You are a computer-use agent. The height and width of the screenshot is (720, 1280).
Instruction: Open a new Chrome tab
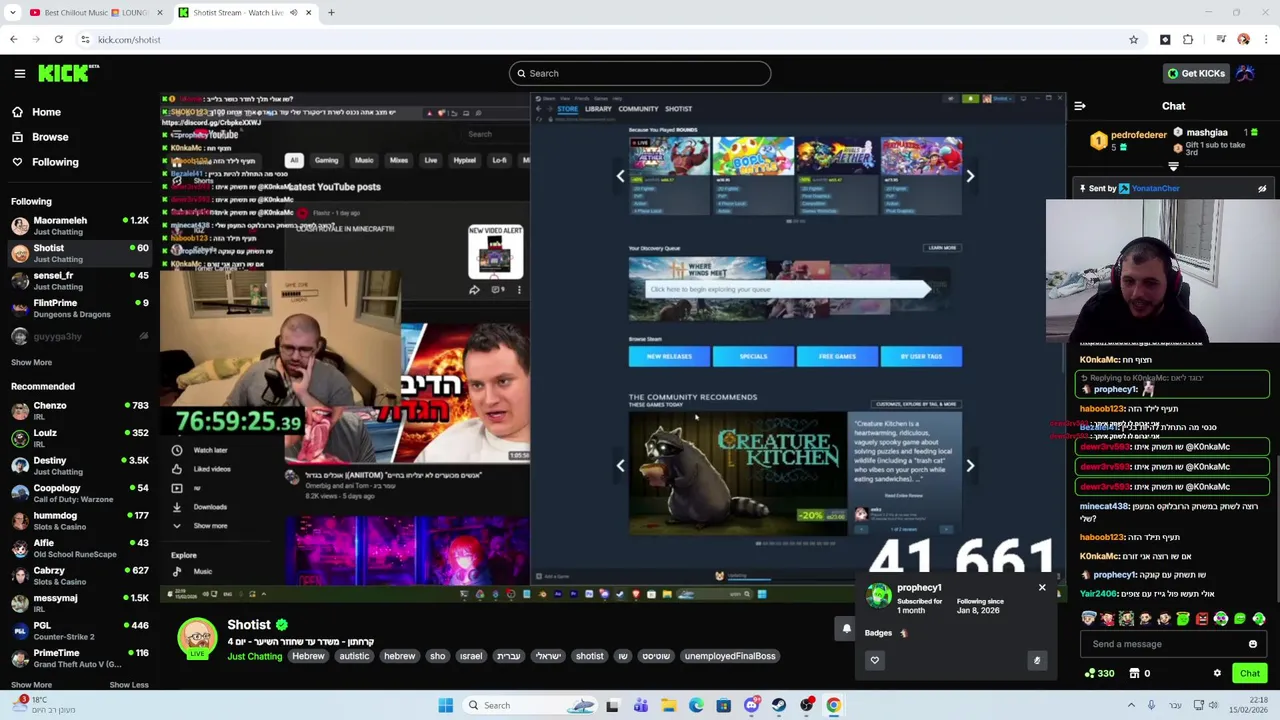click(x=331, y=13)
